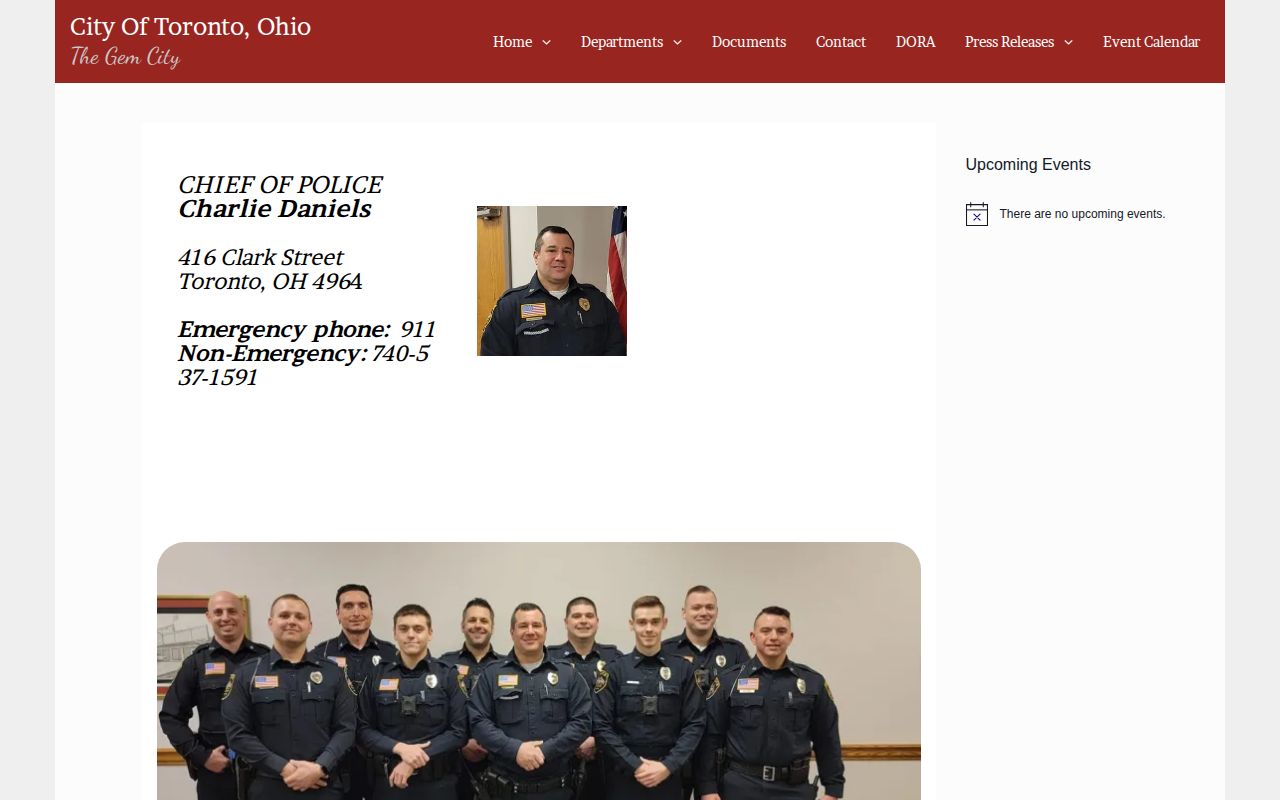Open the Departments menu item
The image size is (1280, 800).
(622, 42)
